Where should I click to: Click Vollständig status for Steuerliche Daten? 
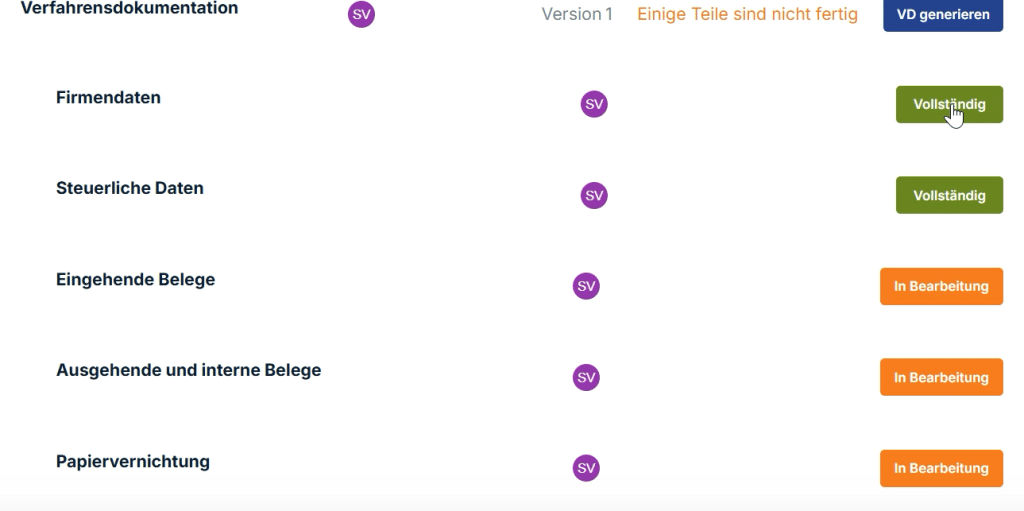point(948,195)
